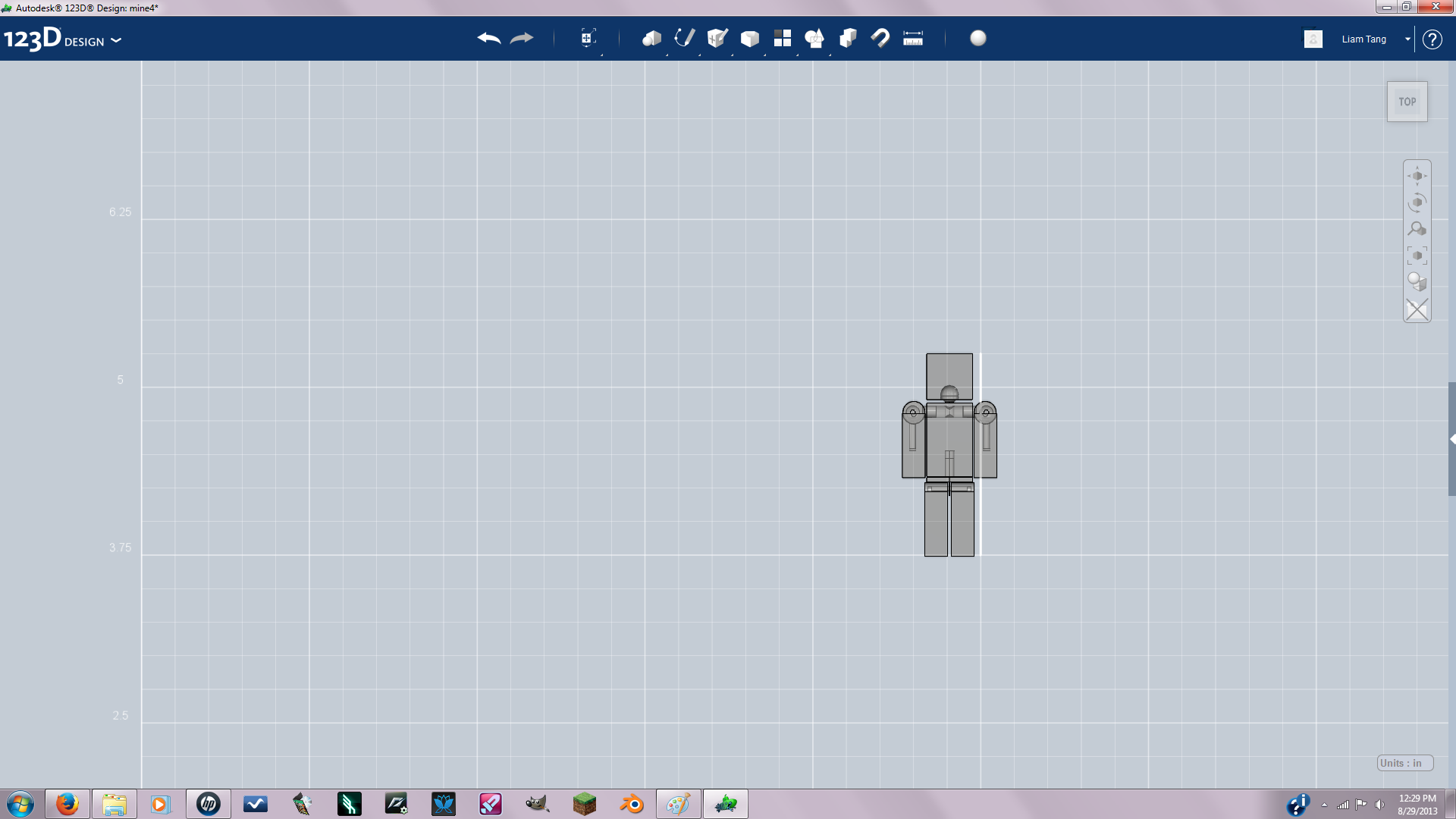Open the Units: in settings

pyautogui.click(x=1405, y=763)
